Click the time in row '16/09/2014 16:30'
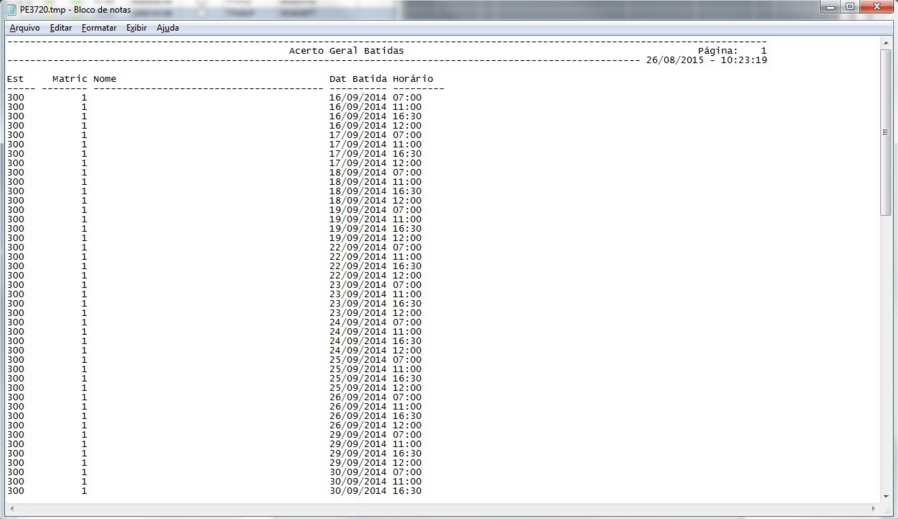The width and height of the screenshot is (898, 519). 407,116
